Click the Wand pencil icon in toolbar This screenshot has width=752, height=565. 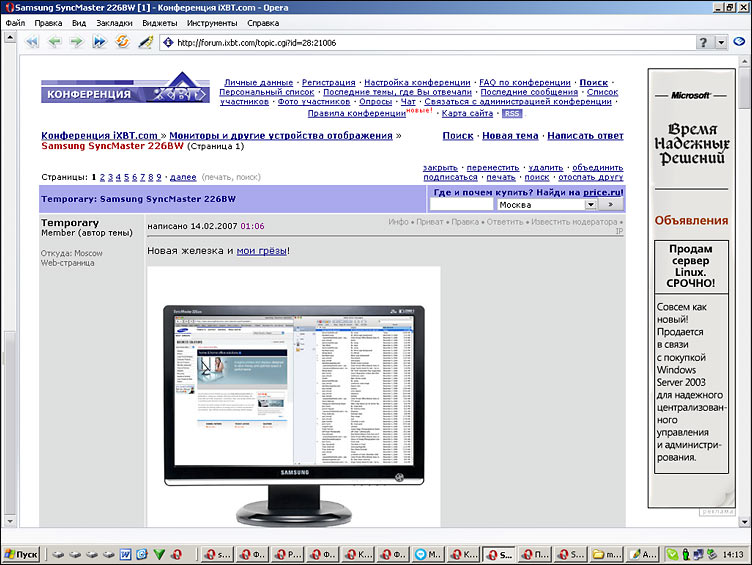pyautogui.click(x=145, y=42)
